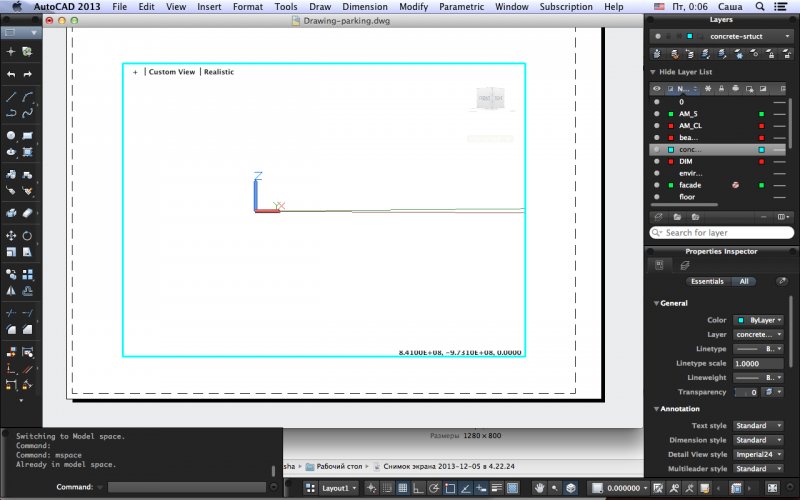Click the Command line input field
The width and height of the screenshot is (800, 500).
click(x=187, y=487)
